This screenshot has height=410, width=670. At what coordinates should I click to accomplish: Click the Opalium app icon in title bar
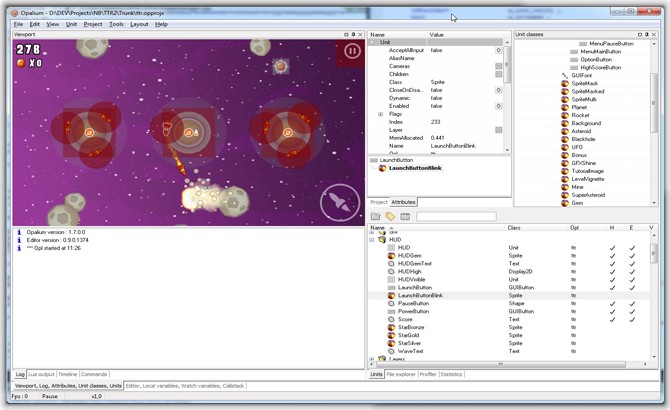pyautogui.click(x=14, y=13)
